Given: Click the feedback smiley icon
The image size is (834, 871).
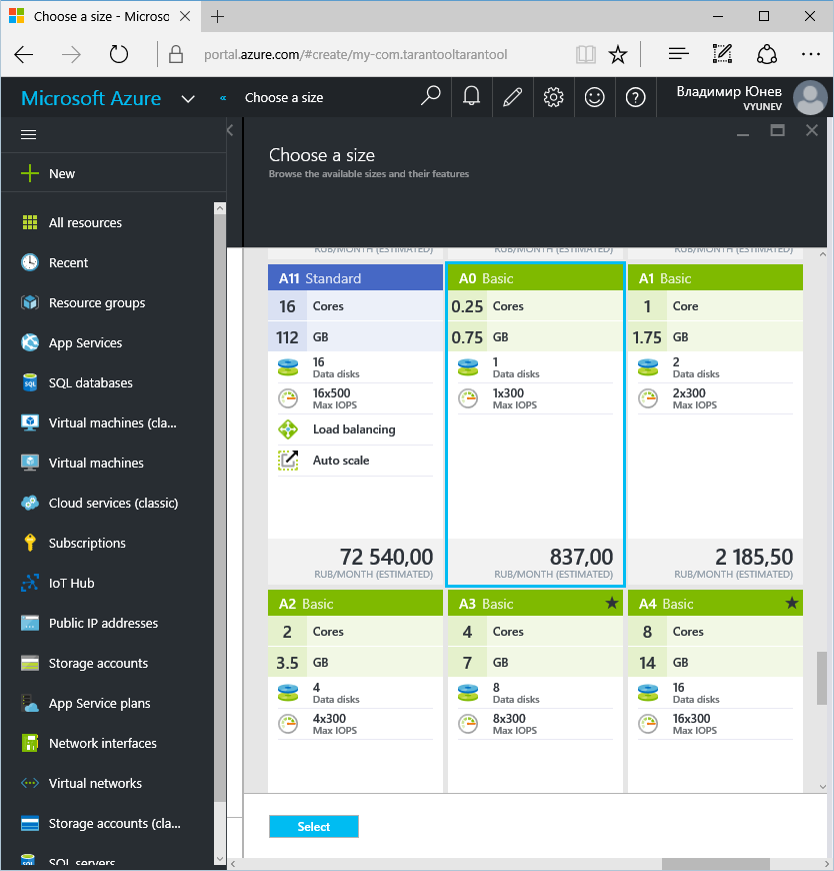Looking at the screenshot, I should 595,97.
